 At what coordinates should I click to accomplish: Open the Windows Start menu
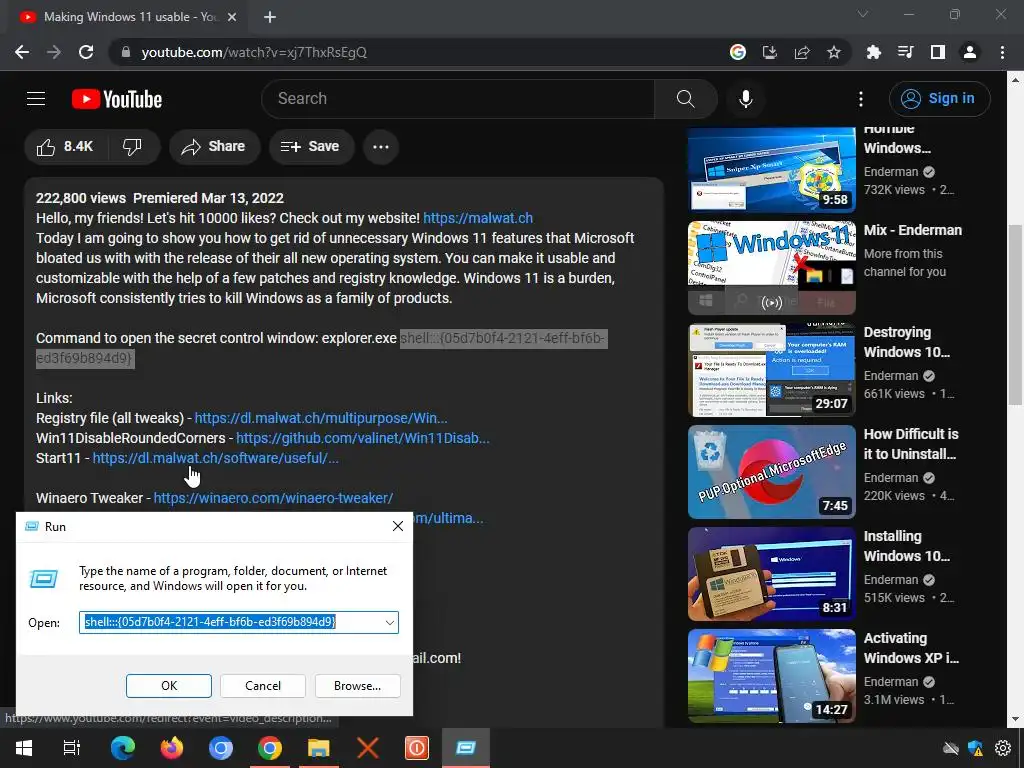tap(24, 748)
